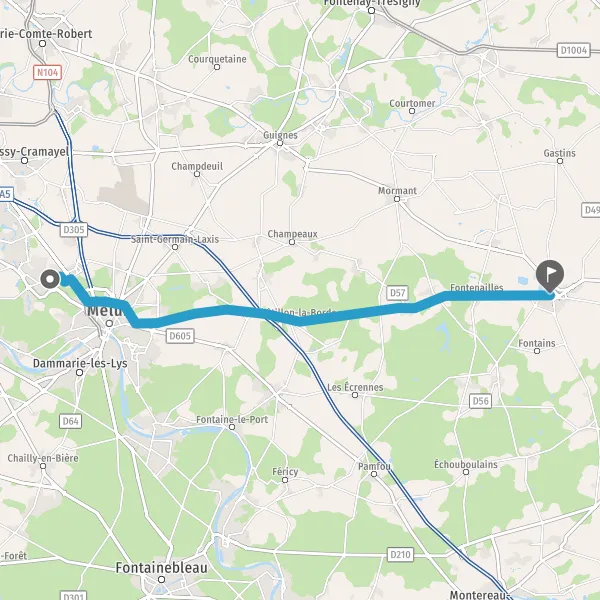600x600 pixels.
Task: Select the Échouboulains village label
Action: pyautogui.click(x=466, y=464)
